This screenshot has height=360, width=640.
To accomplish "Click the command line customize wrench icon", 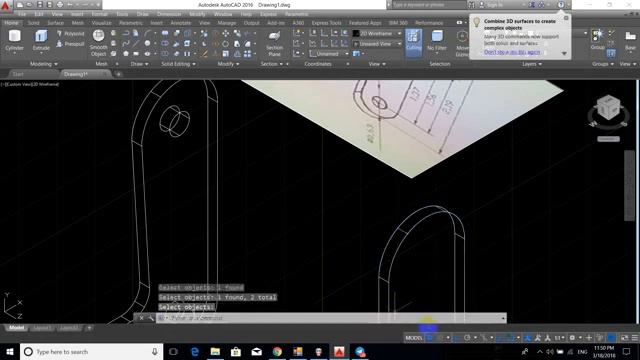I will point(151,318).
